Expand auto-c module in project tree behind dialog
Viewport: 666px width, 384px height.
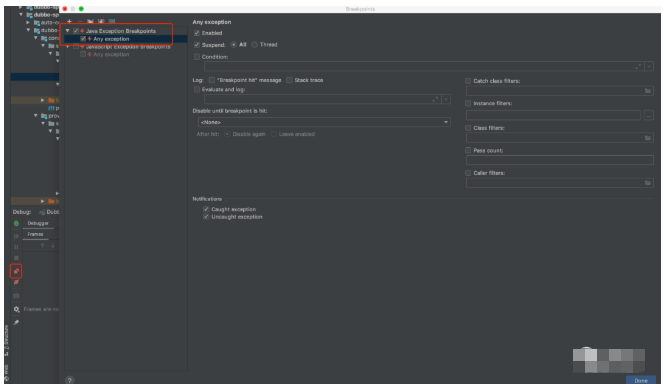pos(28,22)
